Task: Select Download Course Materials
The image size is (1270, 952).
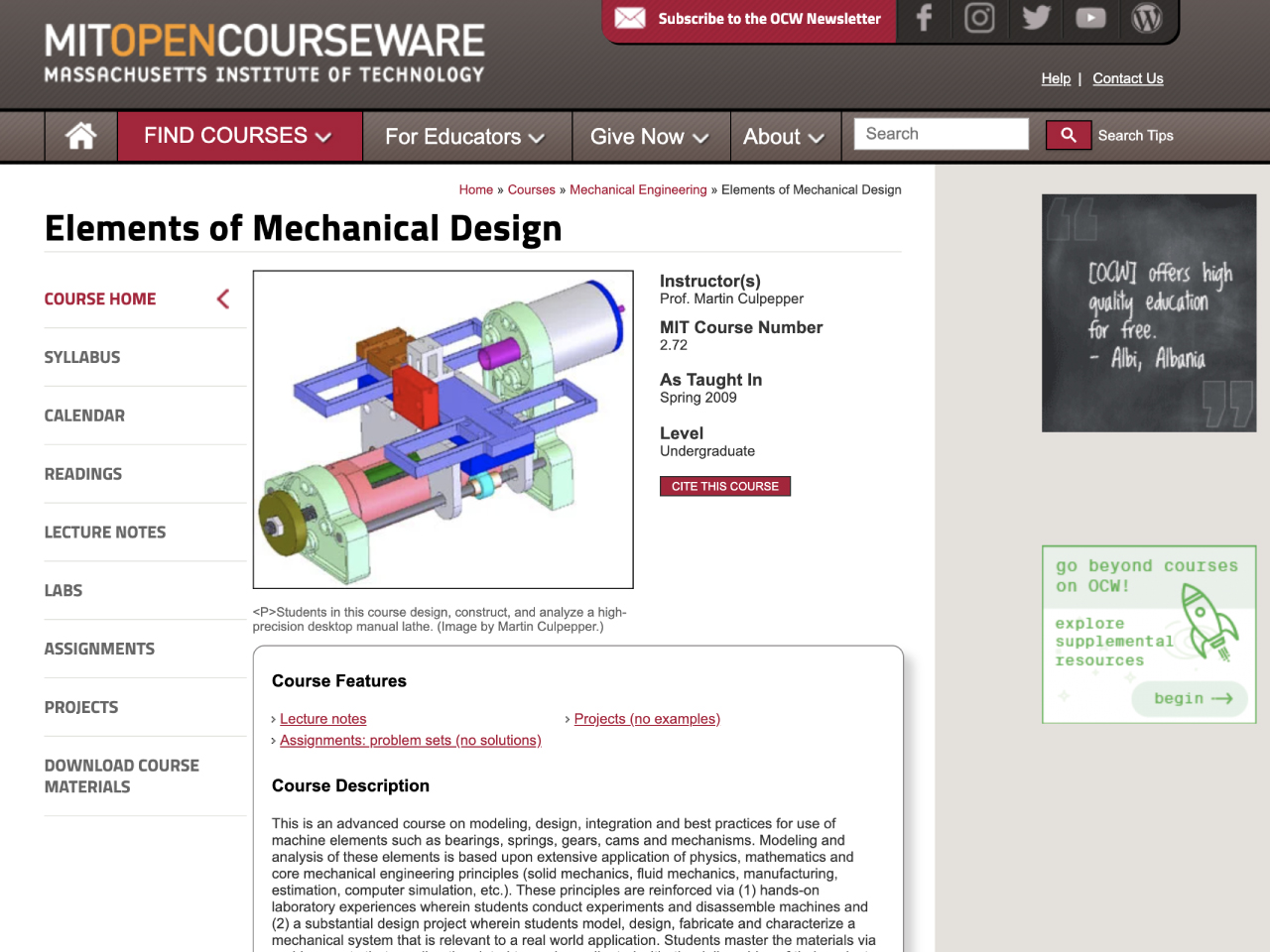Action: (122, 776)
